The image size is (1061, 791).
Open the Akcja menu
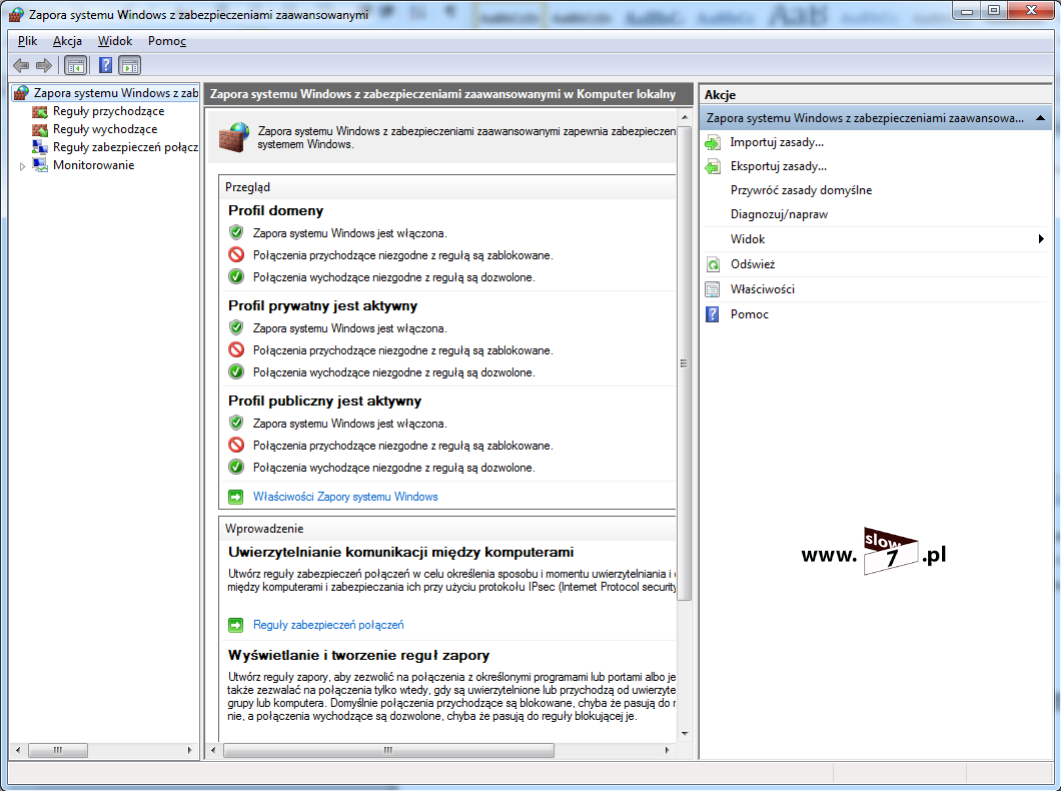pyautogui.click(x=68, y=41)
